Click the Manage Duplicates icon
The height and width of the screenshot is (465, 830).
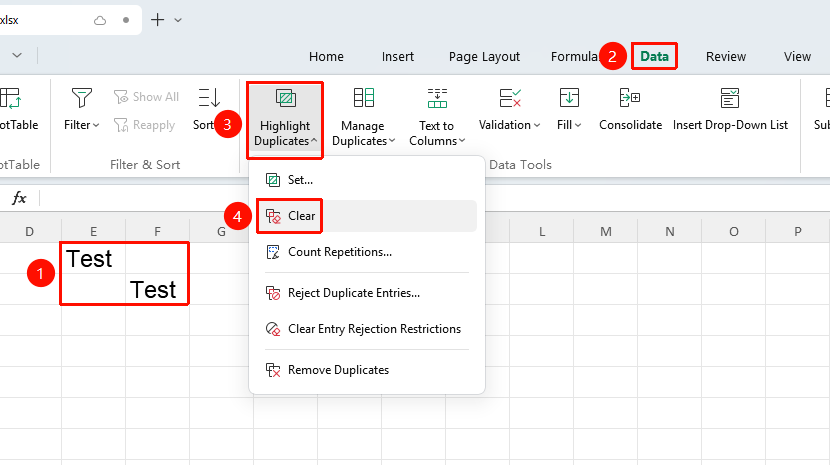[x=364, y=98]
